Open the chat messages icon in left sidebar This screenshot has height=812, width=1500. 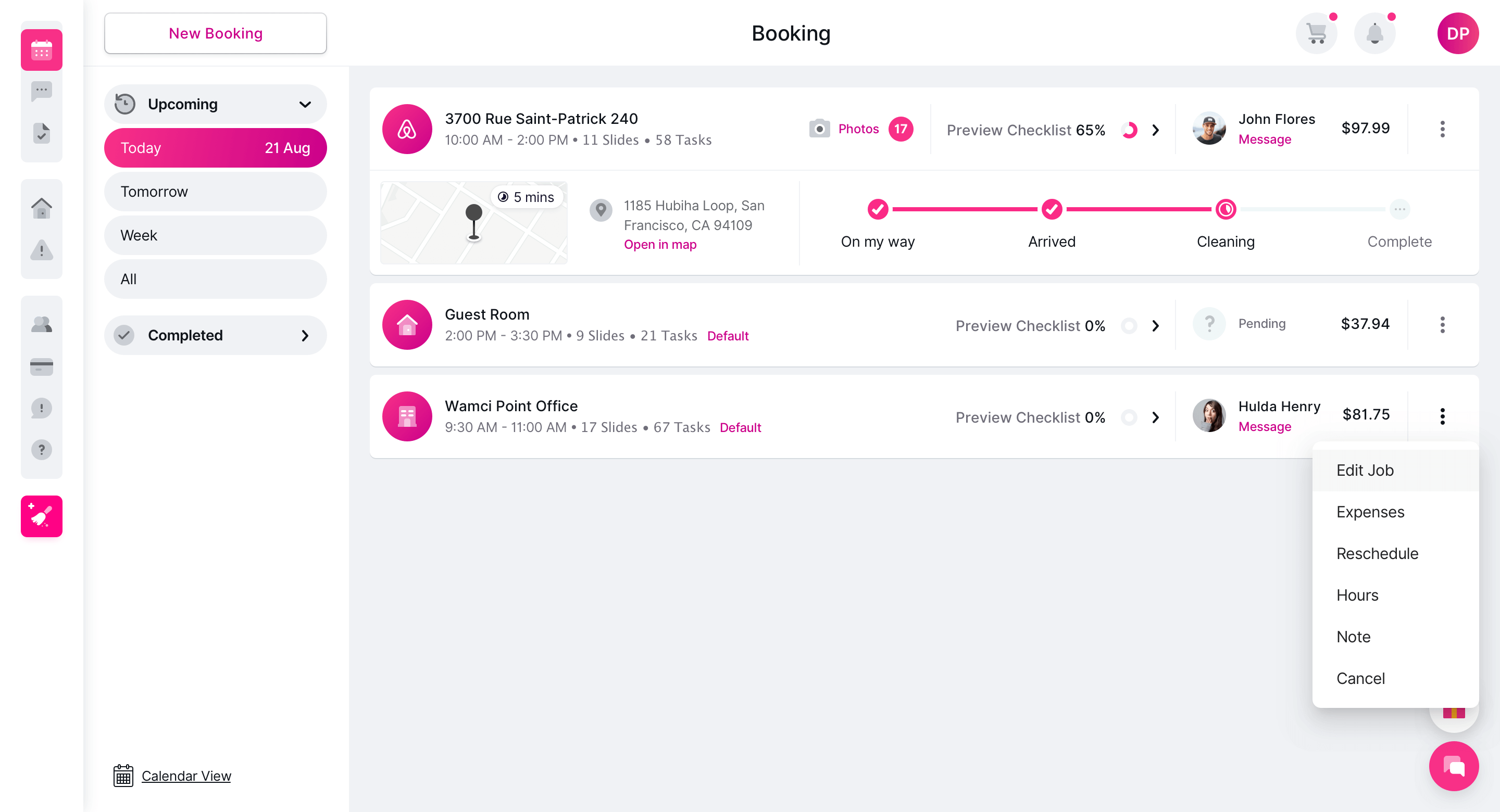coord(41,91)
